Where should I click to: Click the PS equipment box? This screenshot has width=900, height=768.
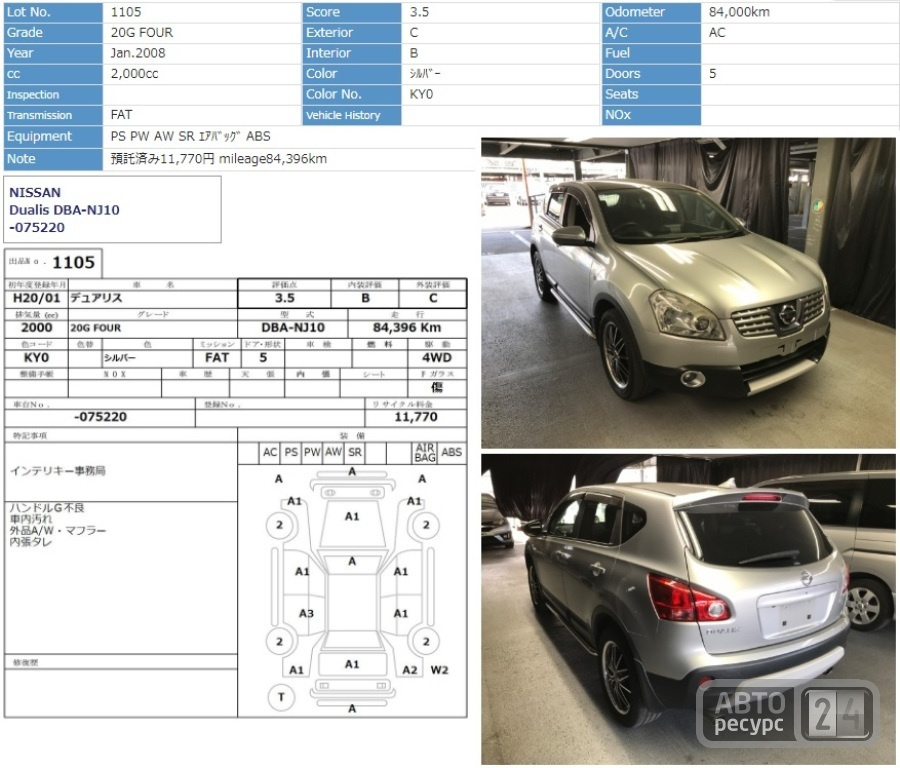pos(291,452)
